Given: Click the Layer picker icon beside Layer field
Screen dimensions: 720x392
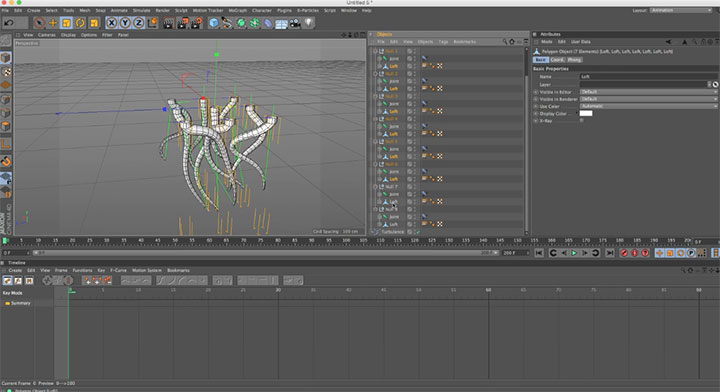Looking at the screenshot, I should click(x=715, y=84).
